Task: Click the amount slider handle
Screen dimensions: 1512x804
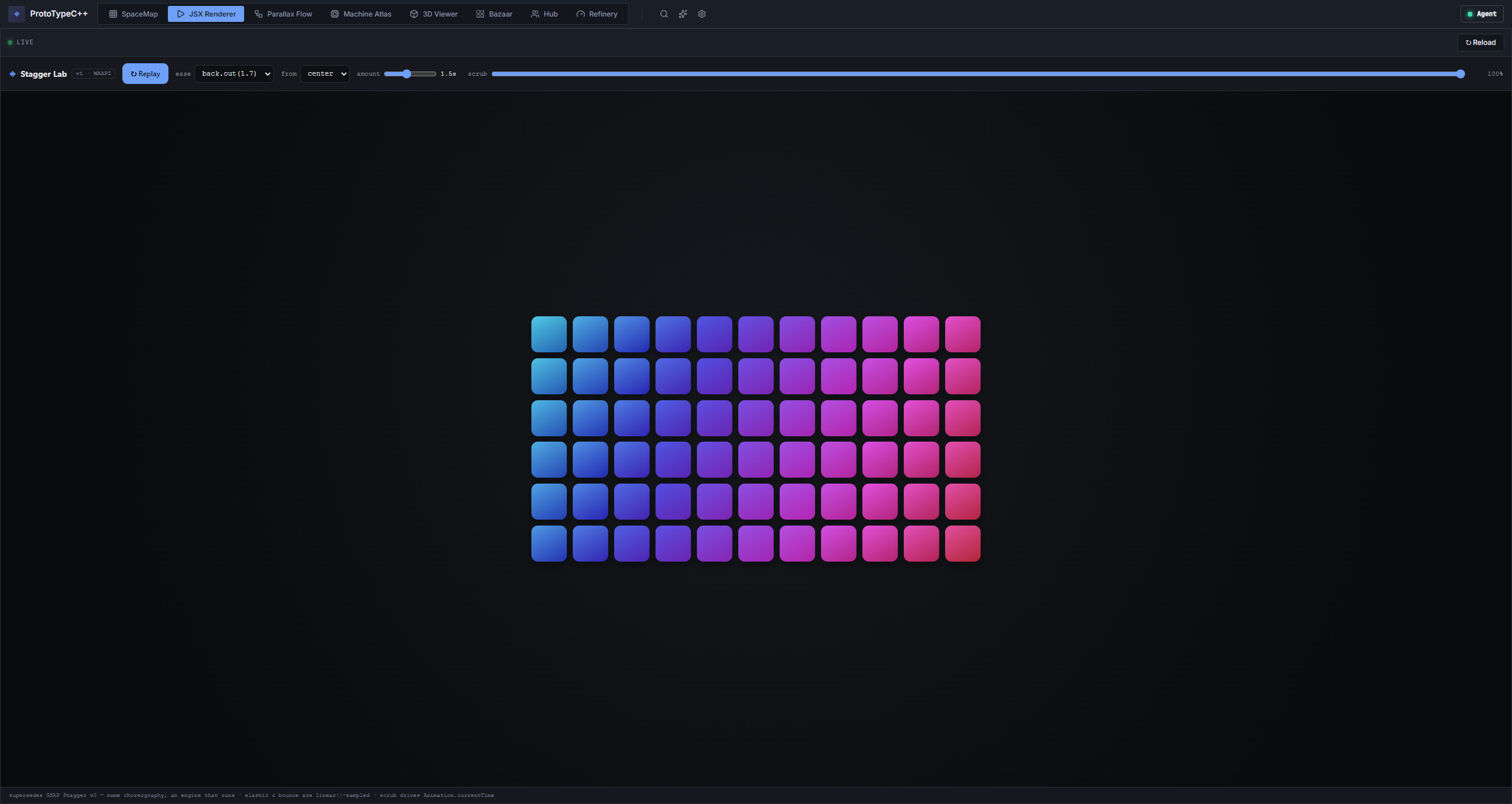Action: (407, 74)
